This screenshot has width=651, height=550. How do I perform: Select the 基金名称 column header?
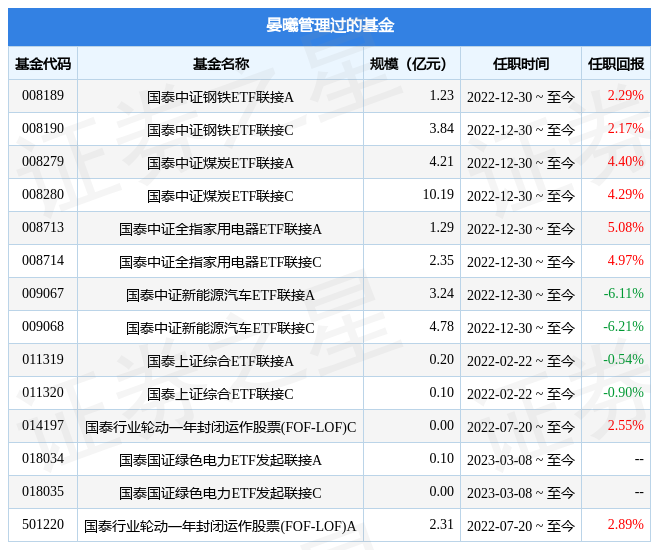220,64
